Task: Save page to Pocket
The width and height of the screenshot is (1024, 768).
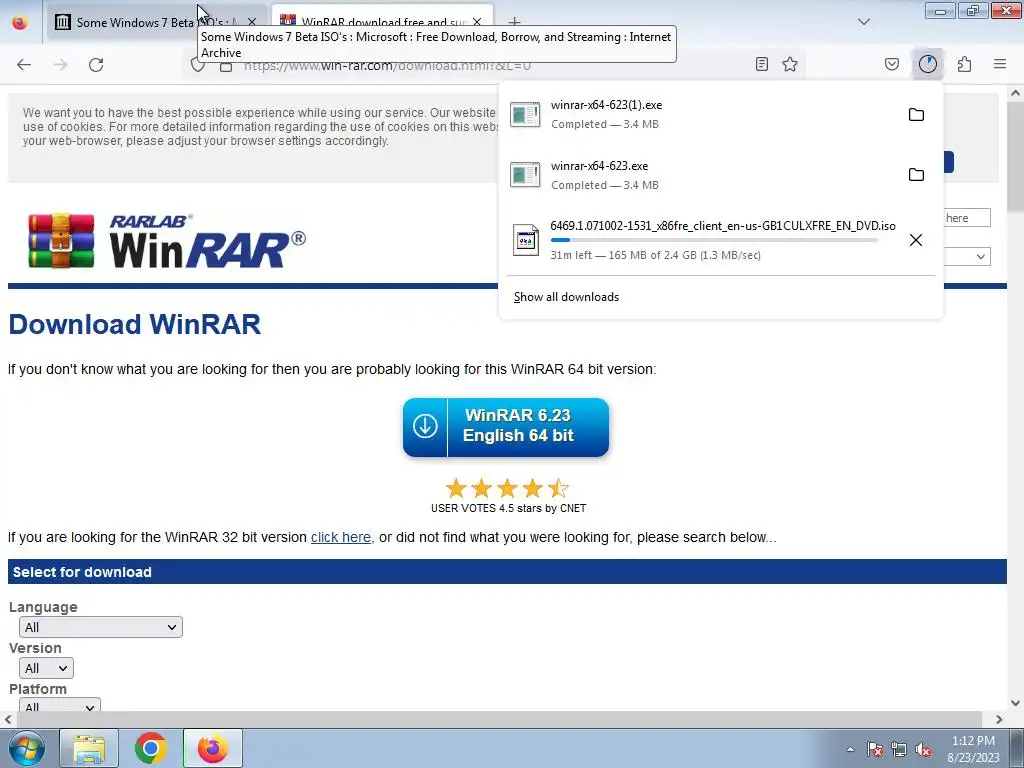Action: click(x=891, y=64)
